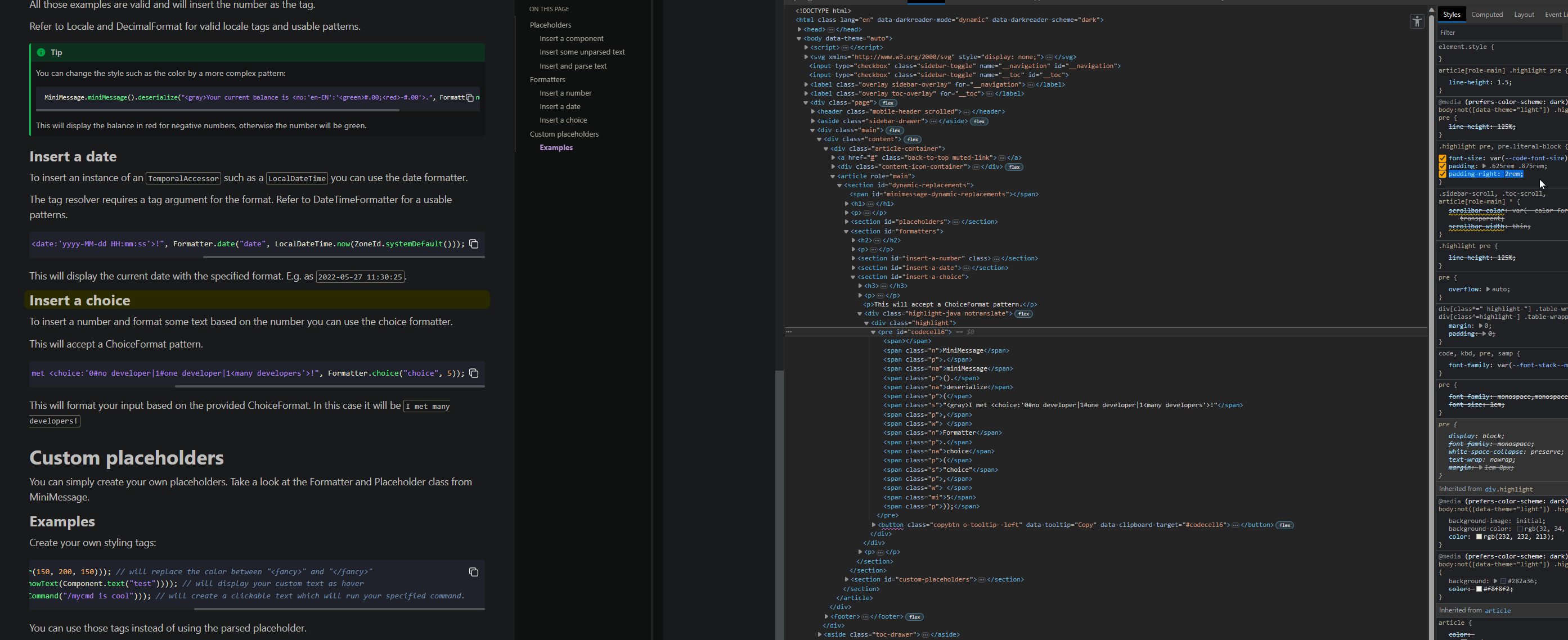Click flex badge beside content-icon-container div
The height and width of the screenshot is (640, 1568).
1014,166
